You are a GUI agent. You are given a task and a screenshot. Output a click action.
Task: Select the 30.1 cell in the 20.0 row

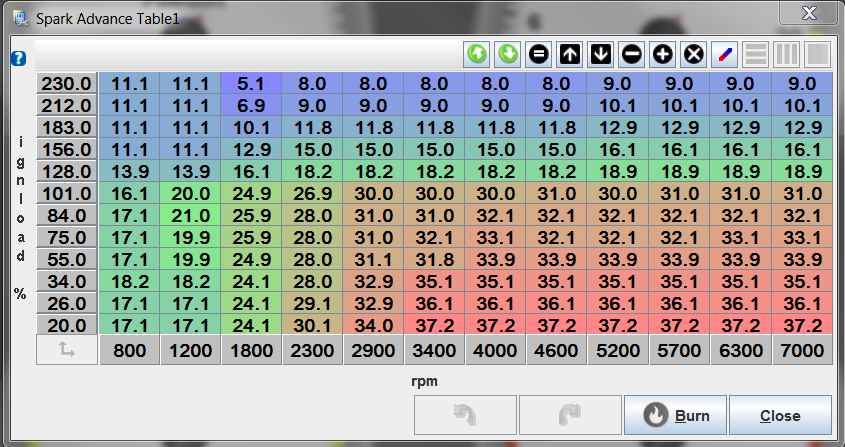[313, 326]
